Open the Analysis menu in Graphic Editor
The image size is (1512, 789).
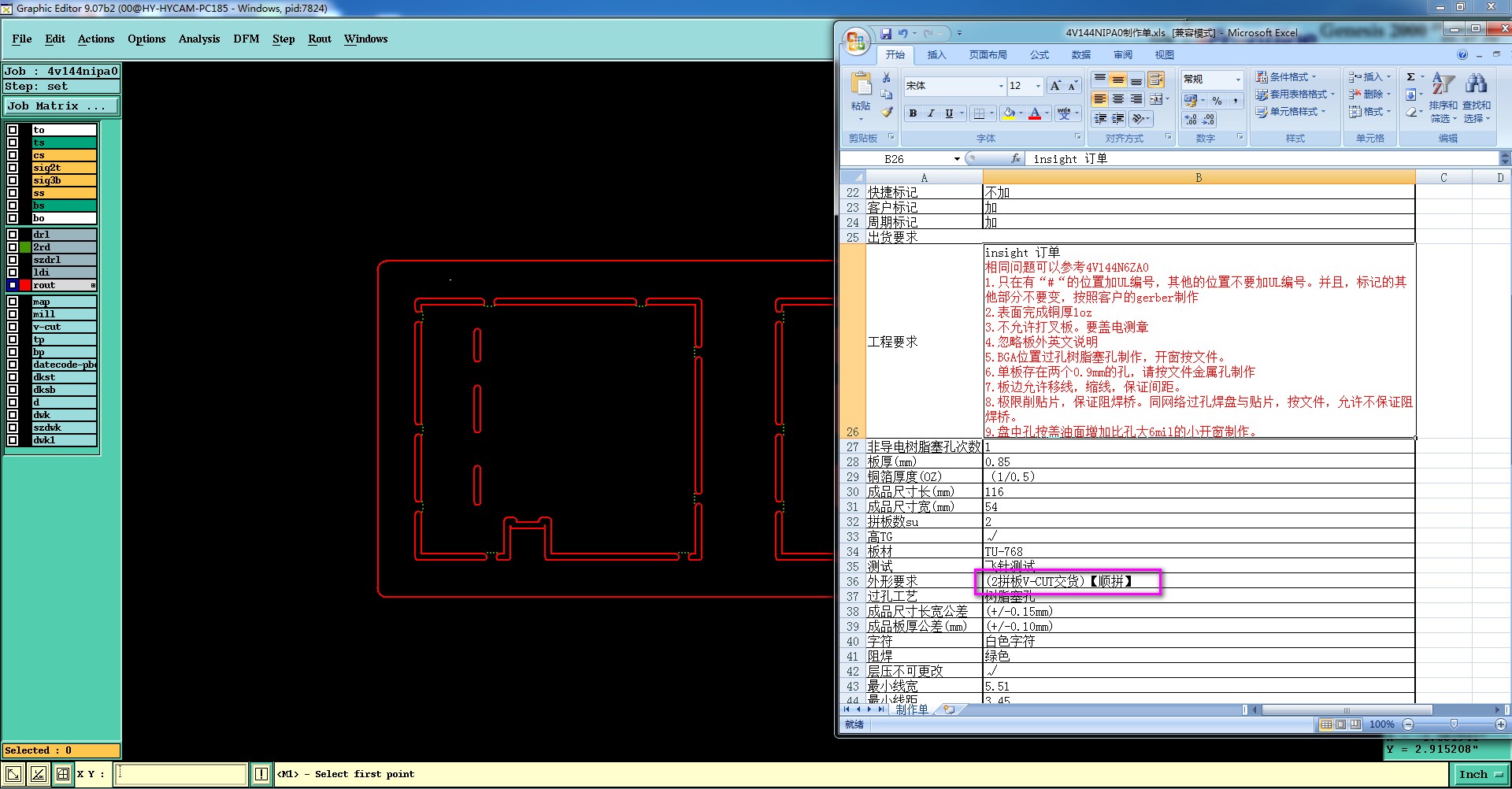[199, 39]
